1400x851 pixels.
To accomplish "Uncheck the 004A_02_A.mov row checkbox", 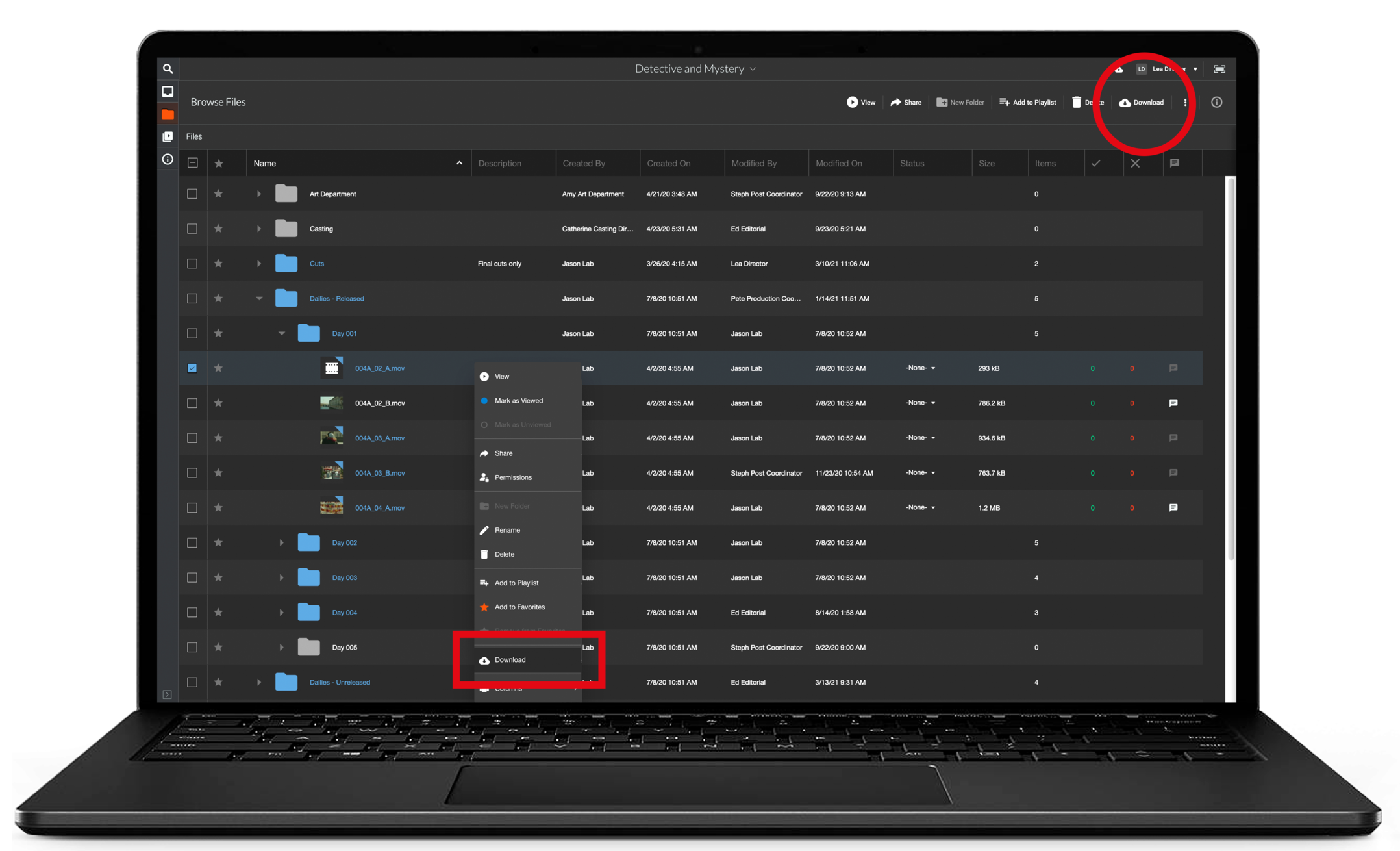I will click(x=192, y=368).
